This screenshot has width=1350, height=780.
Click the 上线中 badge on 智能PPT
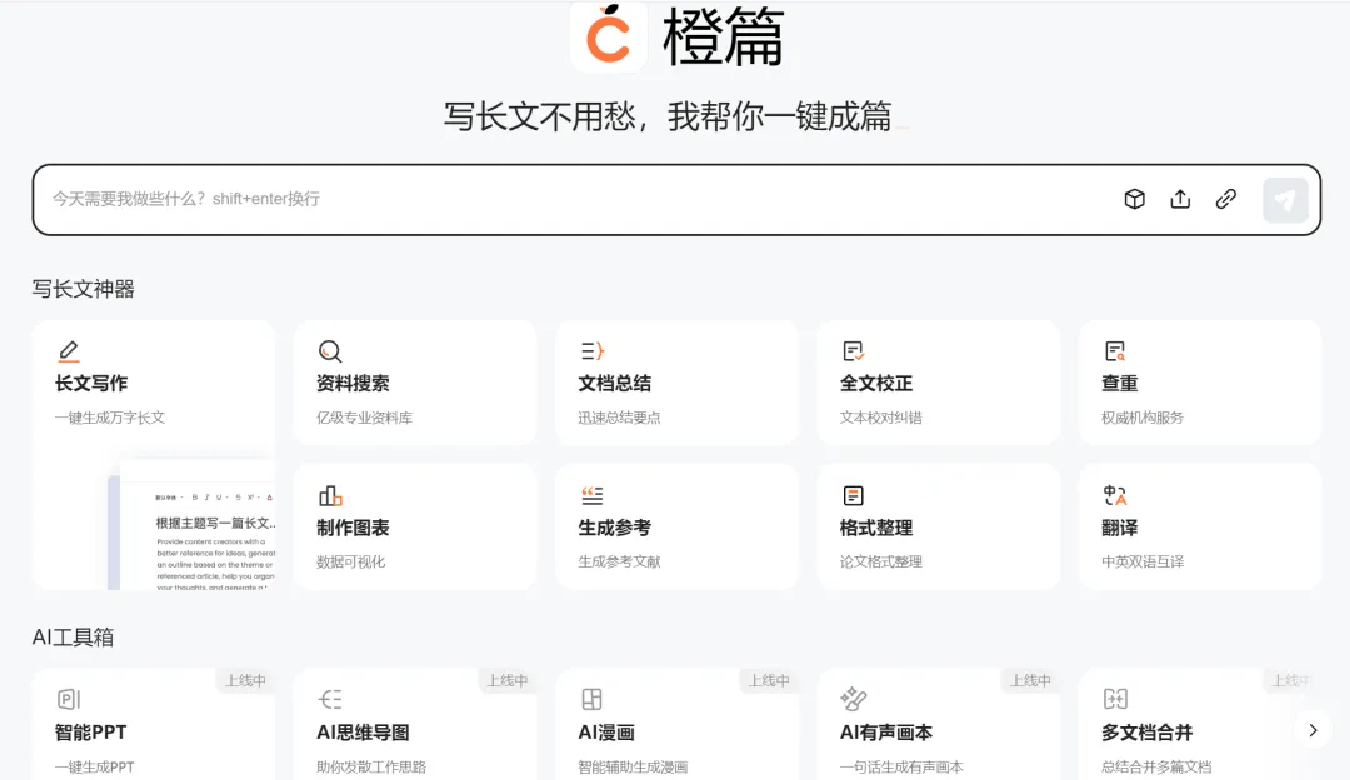(x=245, y=680)
